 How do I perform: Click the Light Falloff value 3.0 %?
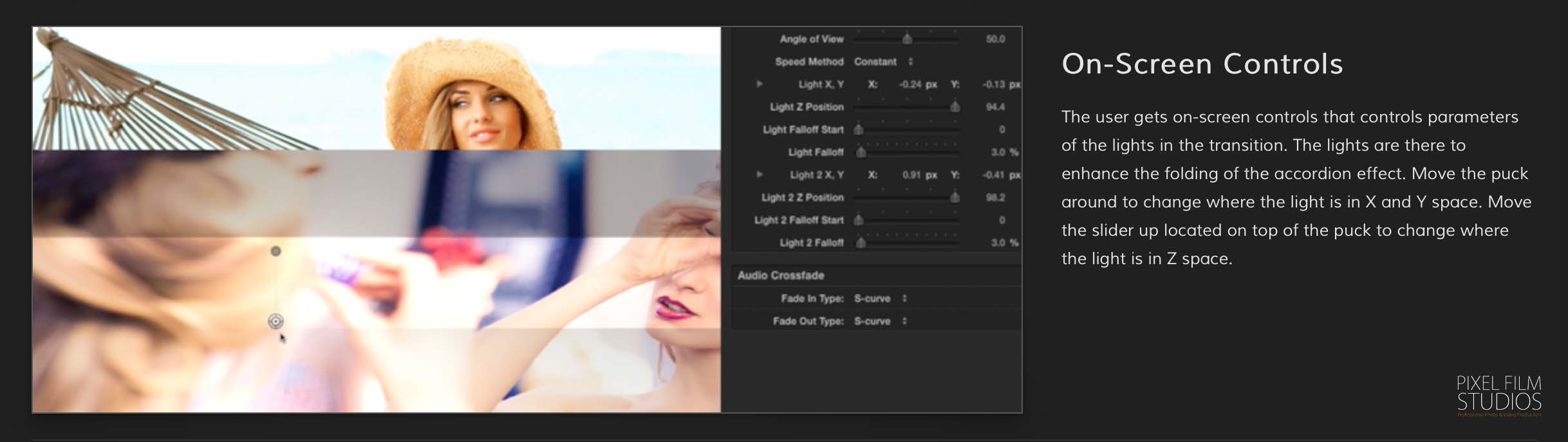1005,152
